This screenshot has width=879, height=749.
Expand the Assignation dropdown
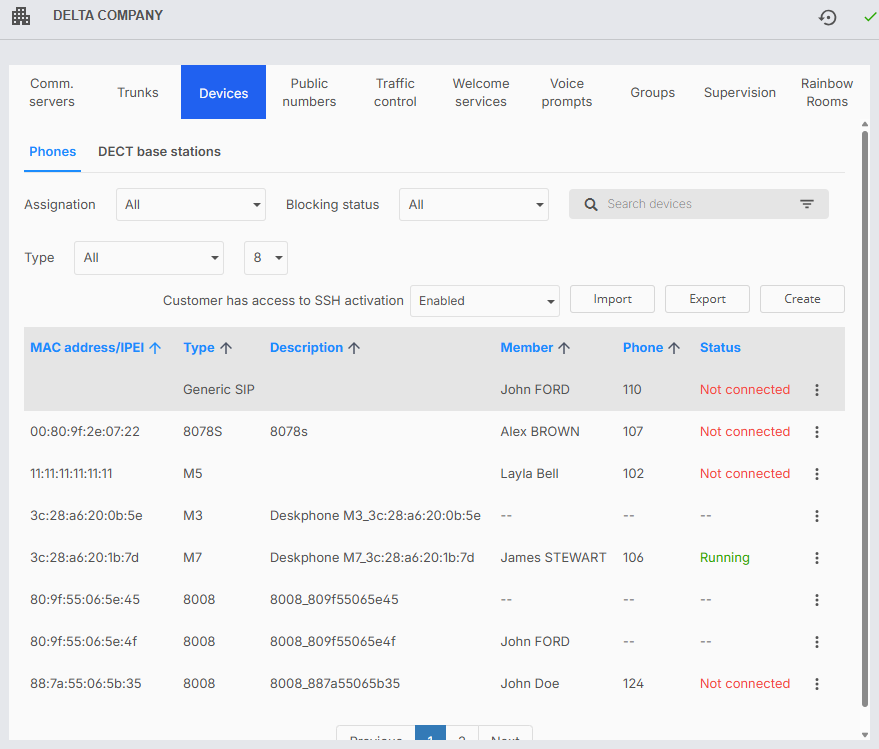[190, 204]
